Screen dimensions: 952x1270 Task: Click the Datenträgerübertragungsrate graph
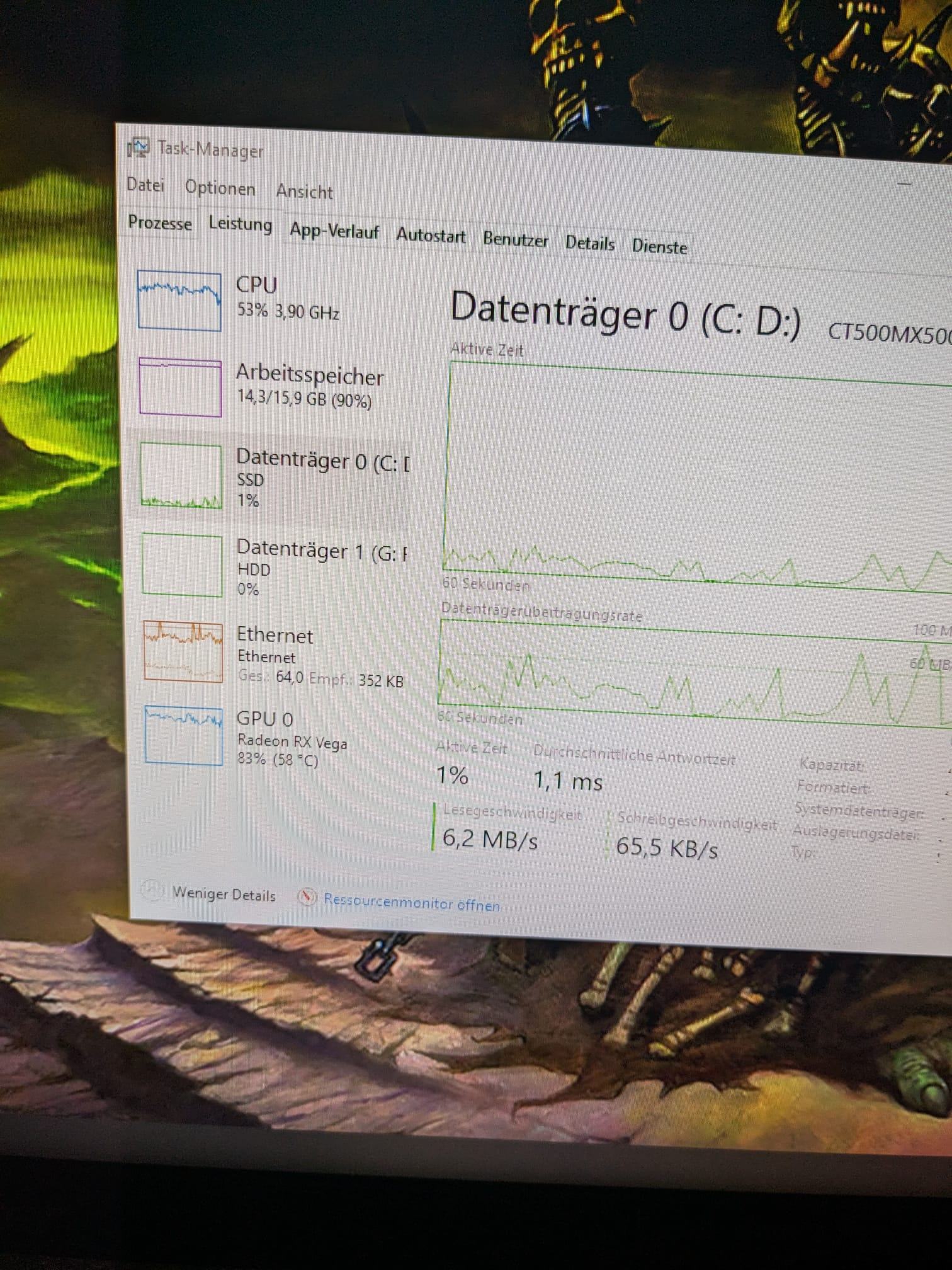tap(694, 673)
